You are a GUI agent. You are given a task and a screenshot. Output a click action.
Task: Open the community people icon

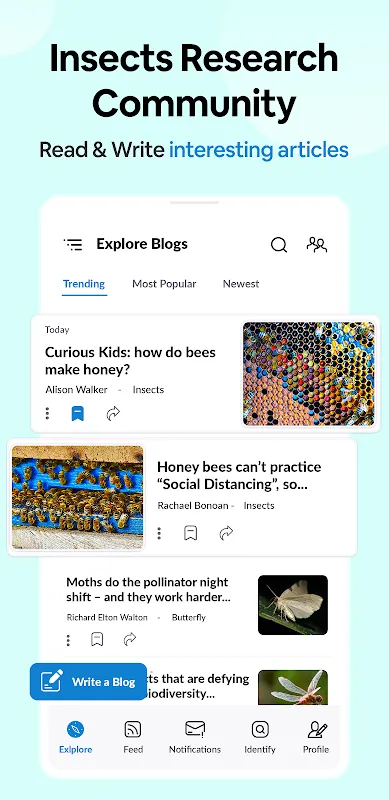[x=317, y=245]
